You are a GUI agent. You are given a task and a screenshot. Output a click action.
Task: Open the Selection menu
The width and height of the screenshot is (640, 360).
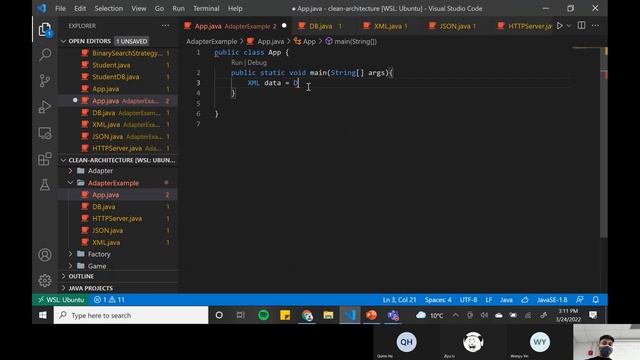(x=109, y=9)
